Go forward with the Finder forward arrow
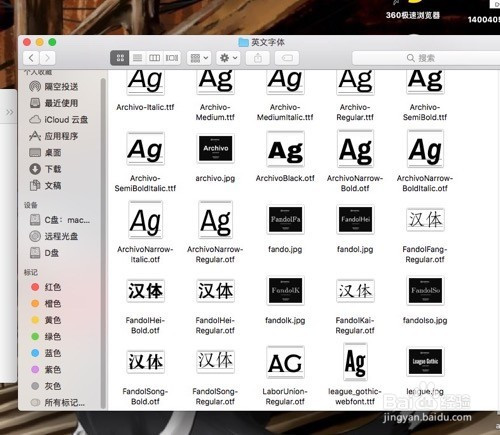 pyautogui.click(x=47, y=58)
